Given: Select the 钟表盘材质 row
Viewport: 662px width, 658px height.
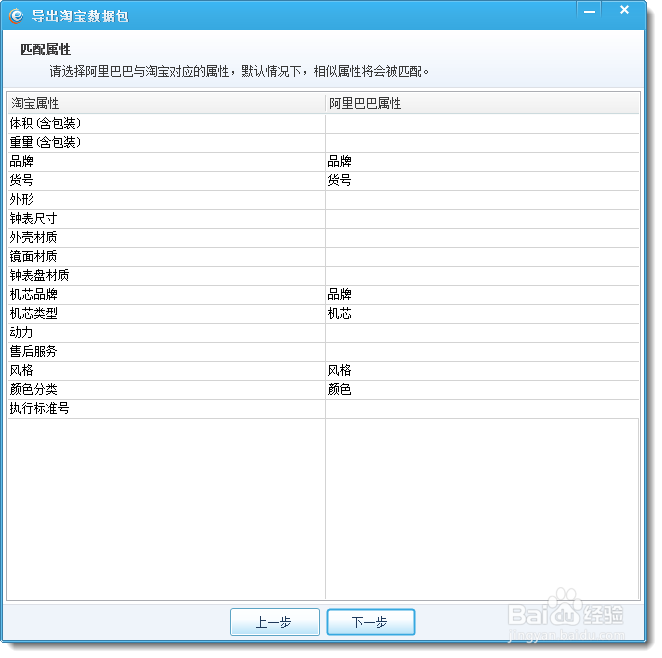Looking at the screenshot, I should coord(323,276).
